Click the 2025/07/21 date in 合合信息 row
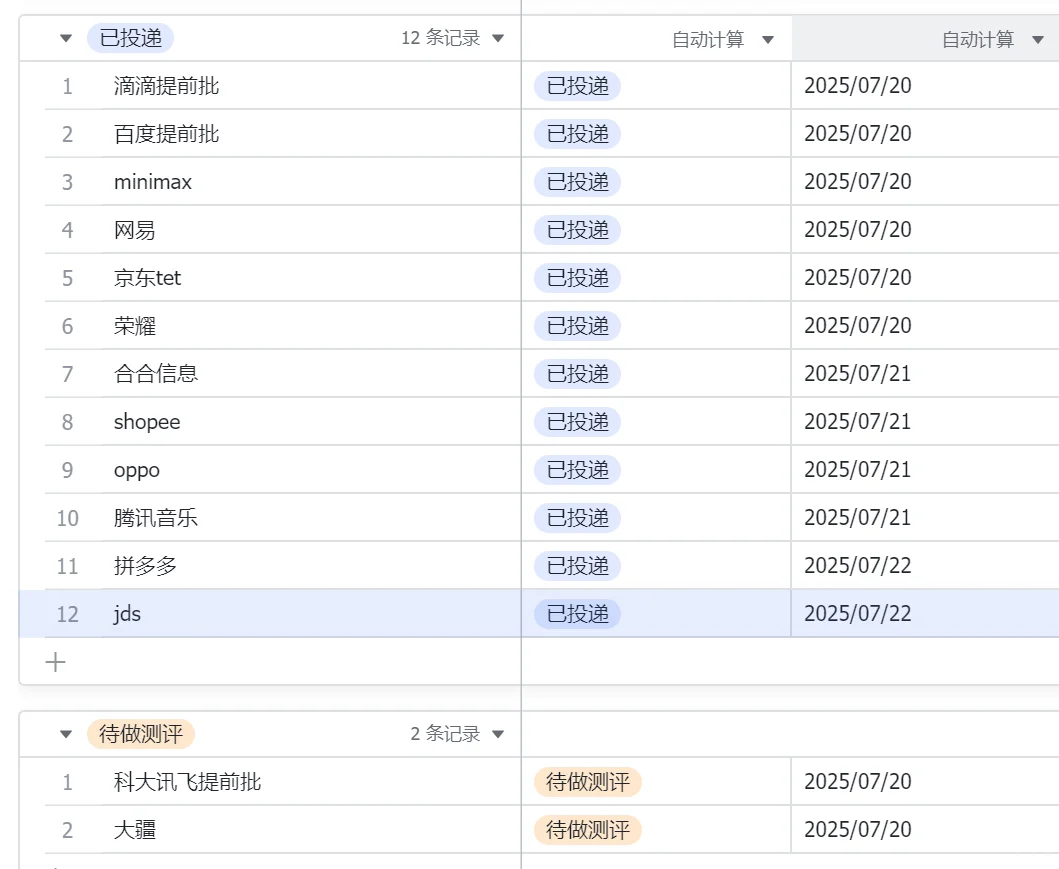Viewport: 1059px width, 869px height. (x=858, y=373)
